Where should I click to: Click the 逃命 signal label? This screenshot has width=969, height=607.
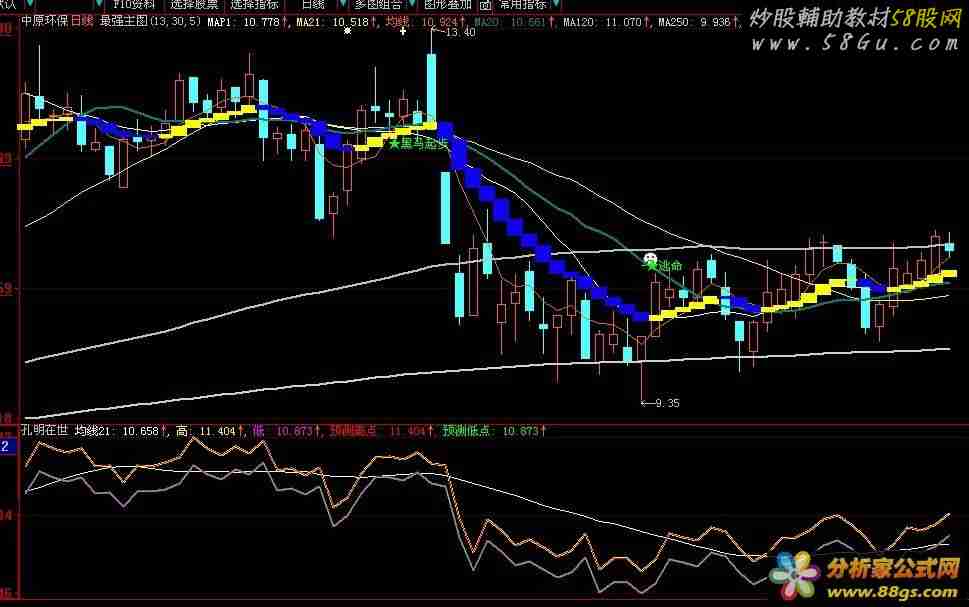pyautogui.click(x=670, y=266)
